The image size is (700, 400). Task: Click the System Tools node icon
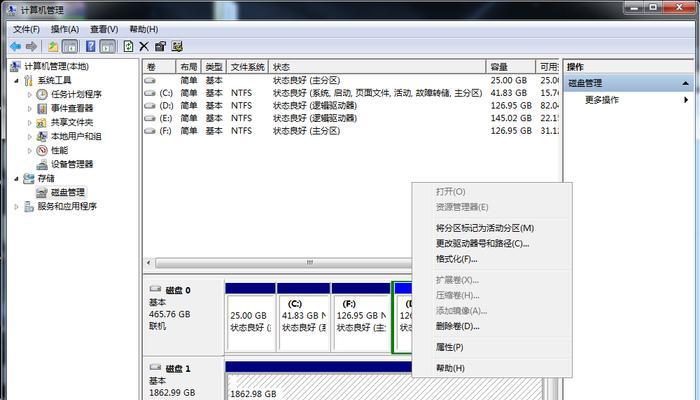(29, 80)
